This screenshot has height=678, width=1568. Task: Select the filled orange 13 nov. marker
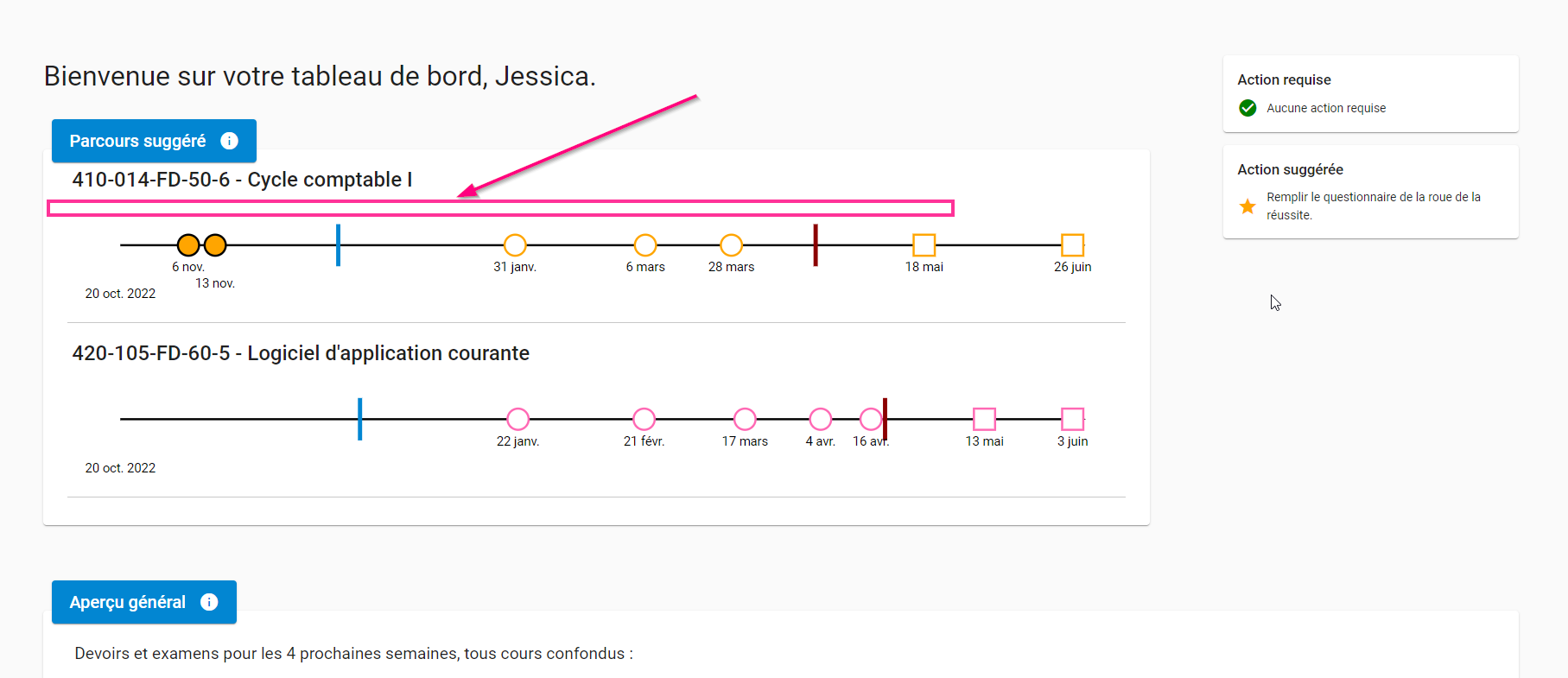tap(215, 245)
